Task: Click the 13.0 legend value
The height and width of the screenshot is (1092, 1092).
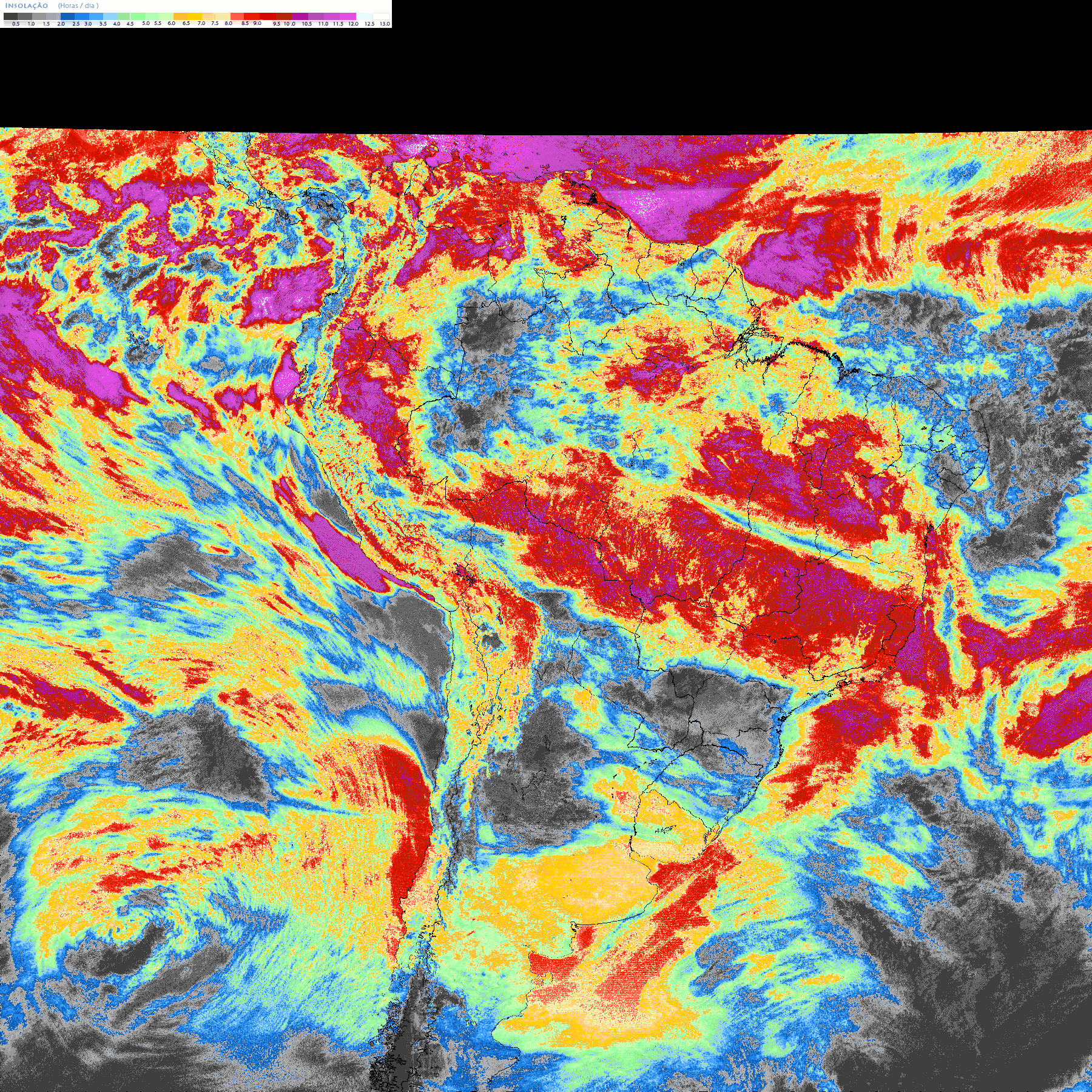Action: [x=385, y=24]
